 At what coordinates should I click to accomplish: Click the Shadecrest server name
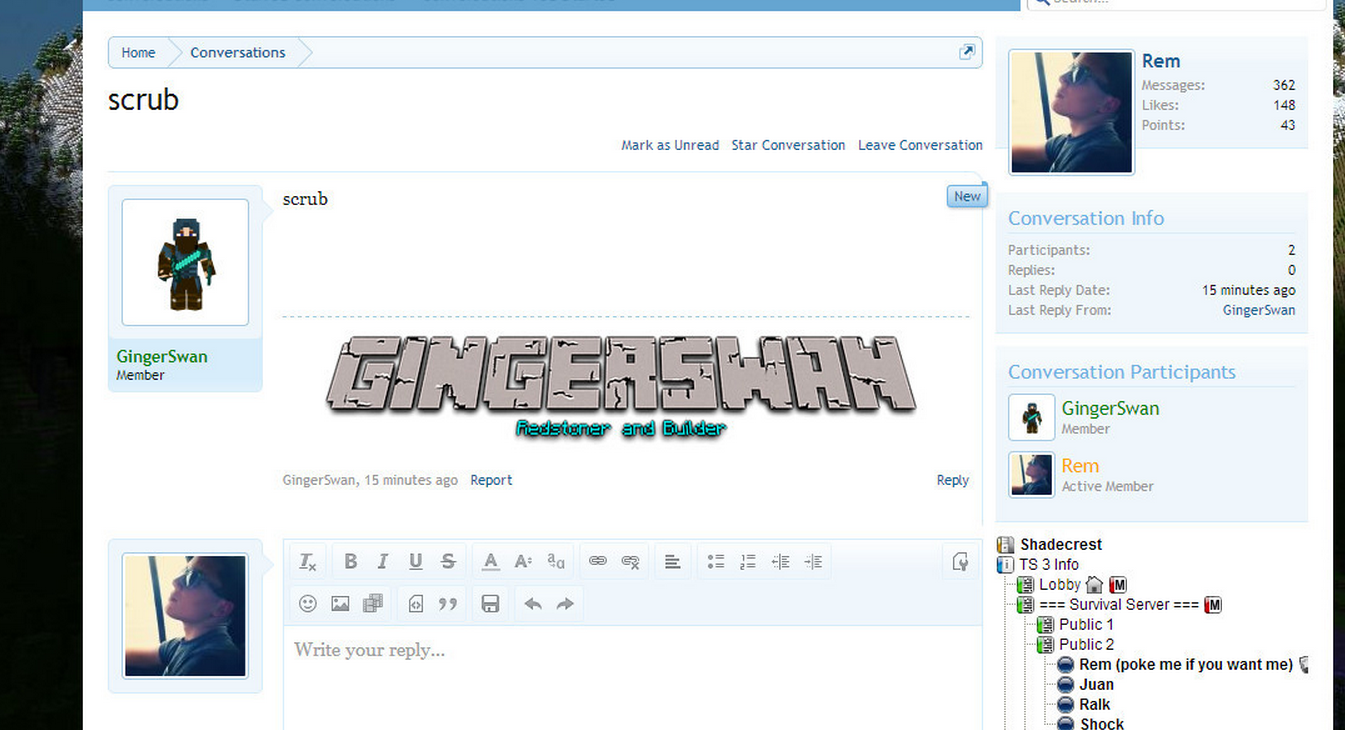(1061, 544)
